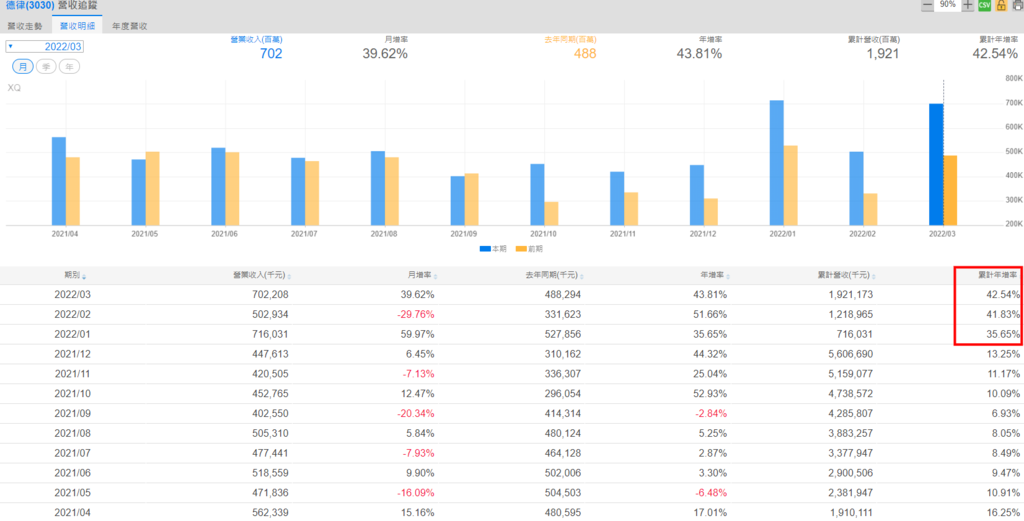This screenshot has height=521, width=1024.
Task: Sort by 年增率 column arrow icon
Action: point(728,277)
